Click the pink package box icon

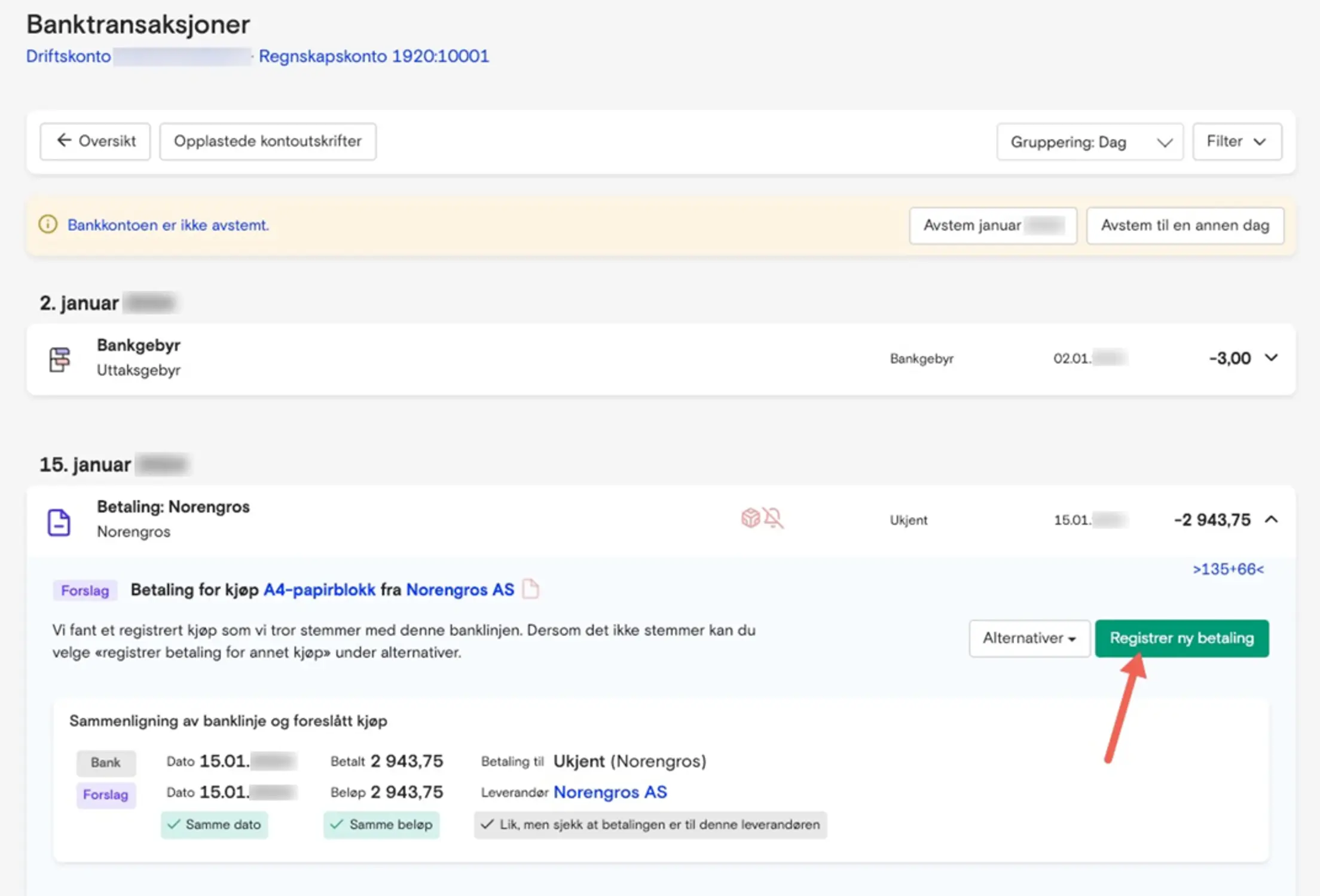tap(750, 517)
